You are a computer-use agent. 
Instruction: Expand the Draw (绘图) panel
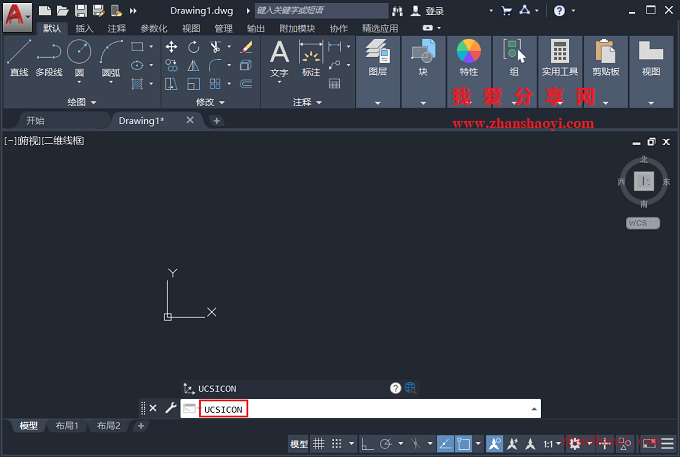pyautogui.click(x=82, y=102)
